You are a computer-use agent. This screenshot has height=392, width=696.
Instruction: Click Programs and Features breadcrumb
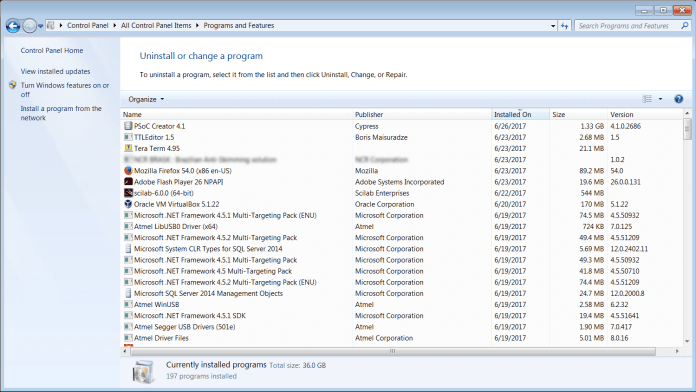(239, 26)
